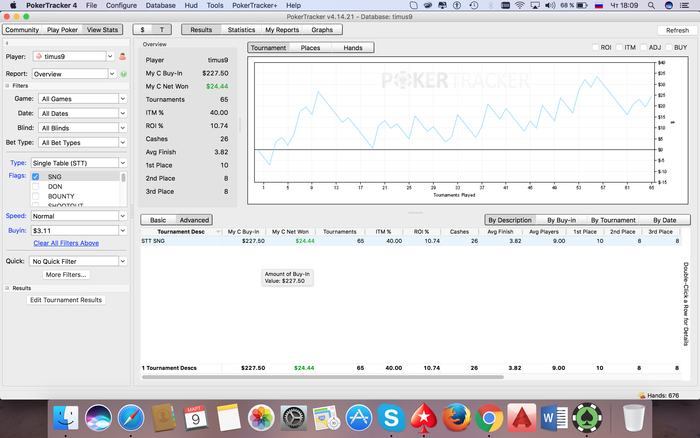
Task: Collapse the Filters section
Action: click(x=7, y=85)
